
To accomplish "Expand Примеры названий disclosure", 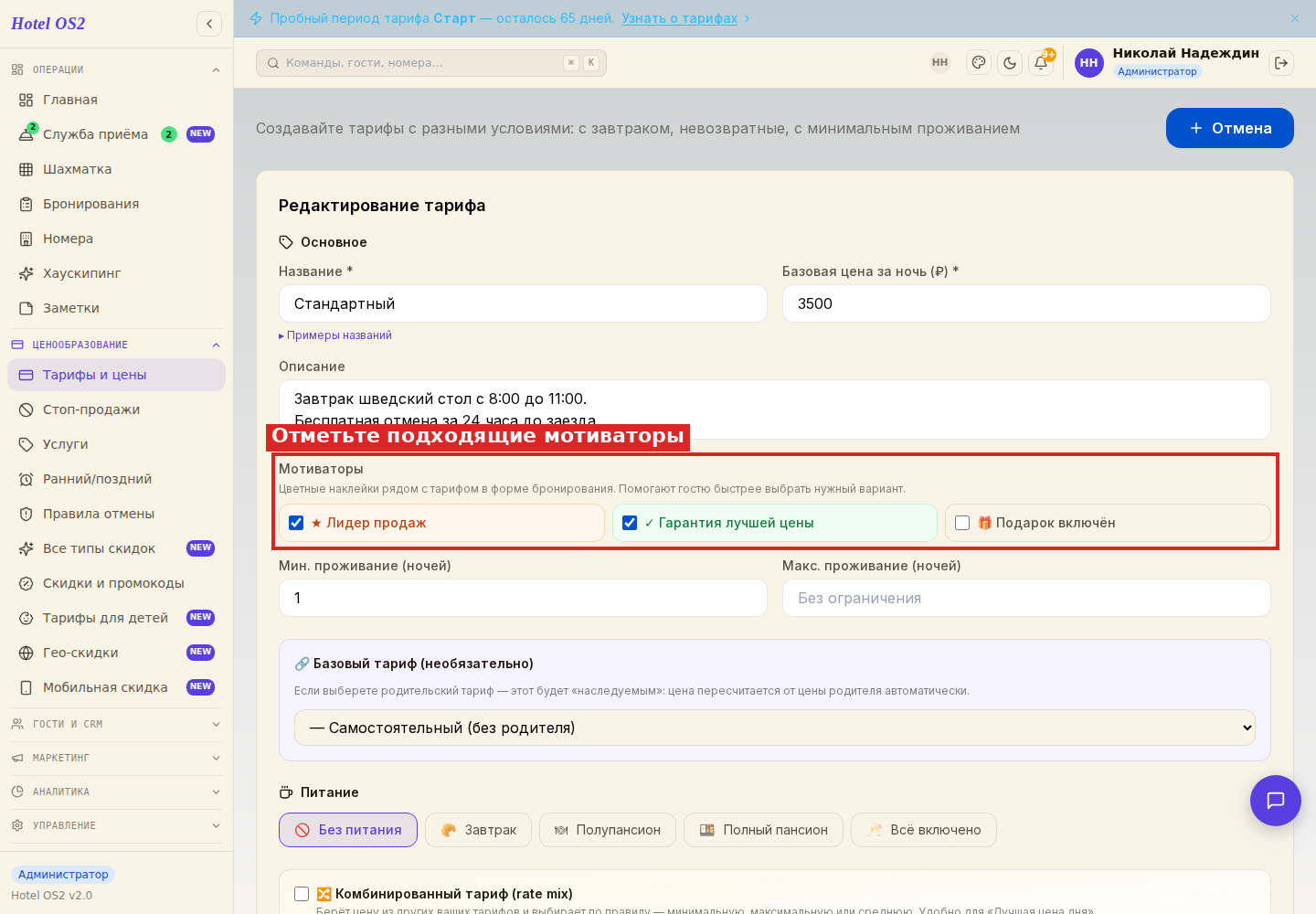I will pyautogui.click(x=335, y=335).
